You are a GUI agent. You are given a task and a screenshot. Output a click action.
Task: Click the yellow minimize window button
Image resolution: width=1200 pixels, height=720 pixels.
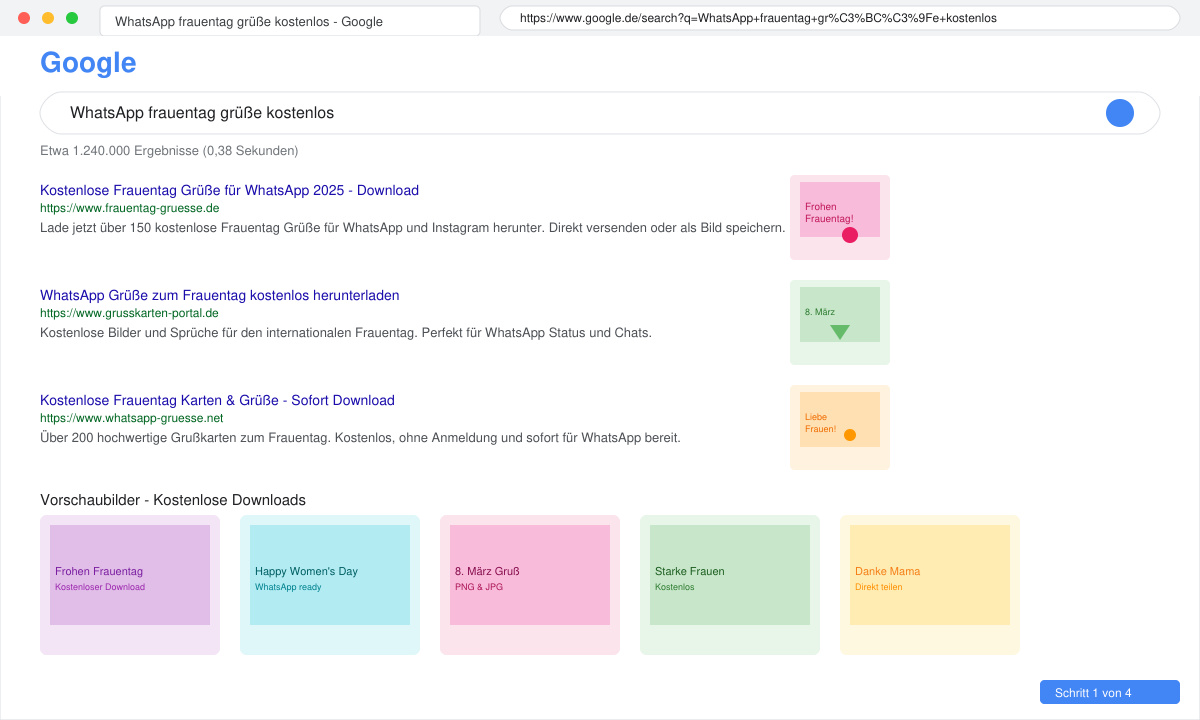[48, 18]
